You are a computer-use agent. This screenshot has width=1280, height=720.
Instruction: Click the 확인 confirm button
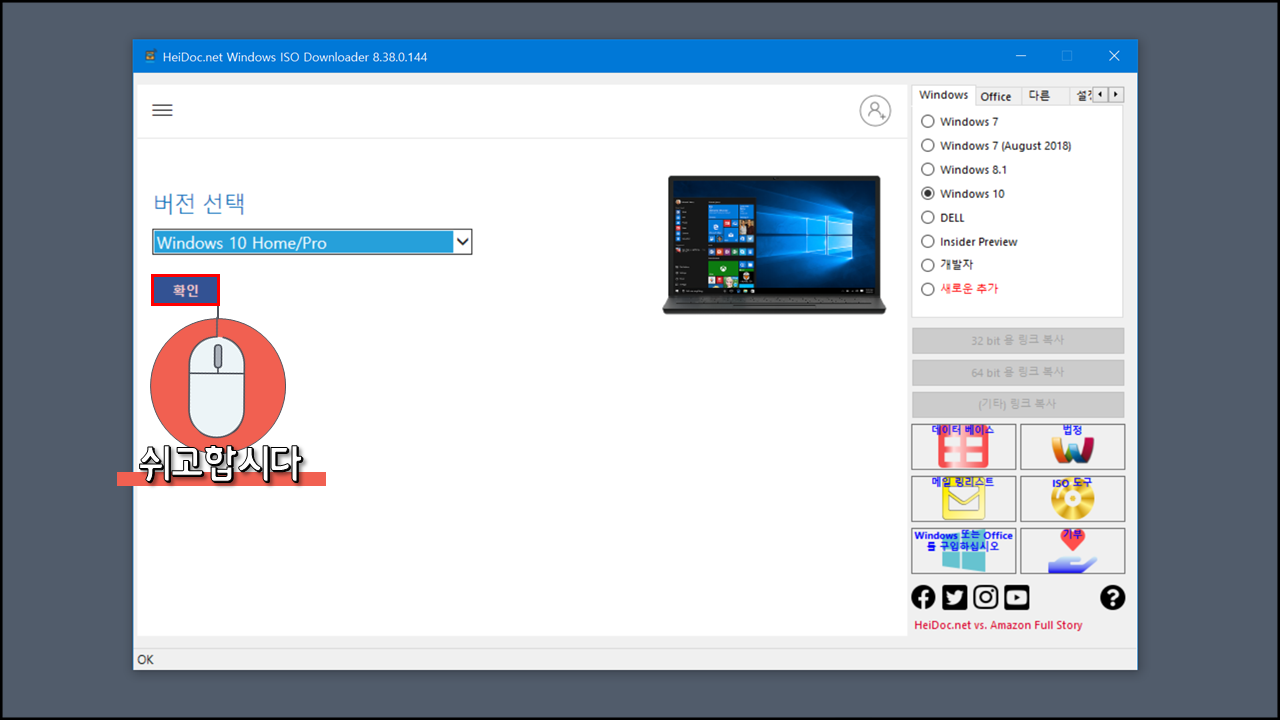(185, 291)
